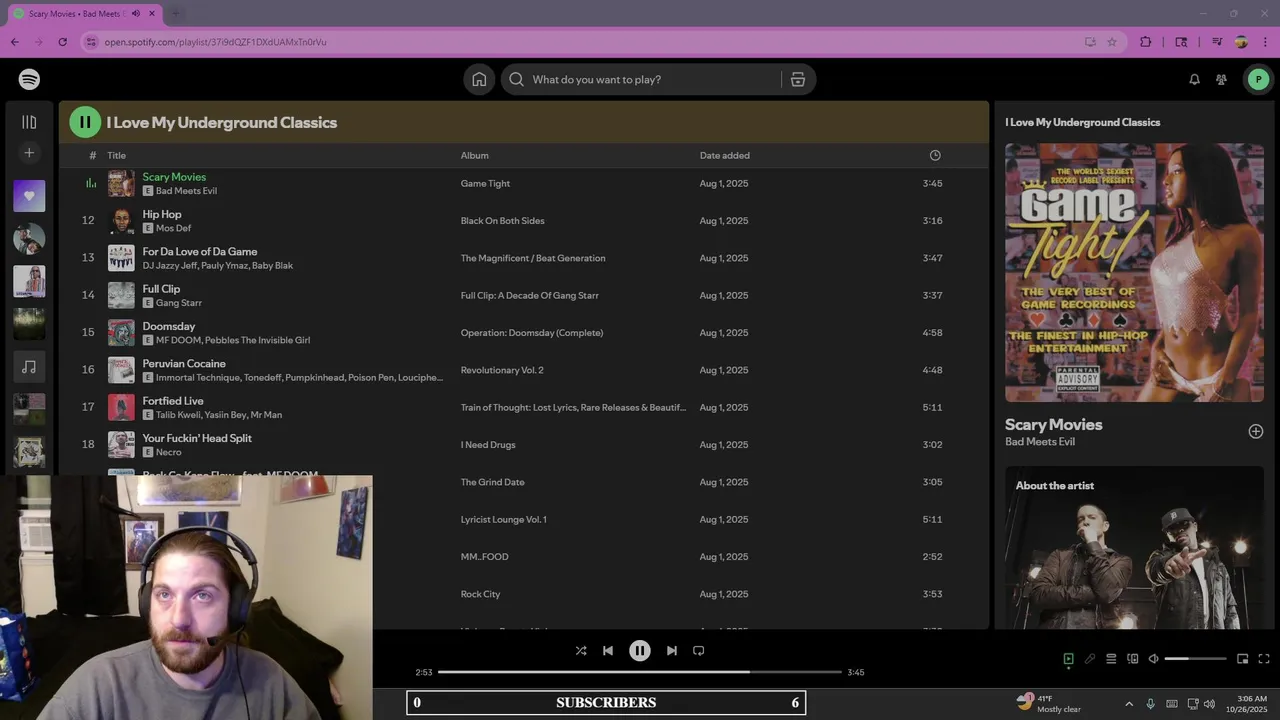The image size is (1280, 720).
Task: Open the Black On Both Sides album link
Action: pyautogui.click(x=503, y=221)
